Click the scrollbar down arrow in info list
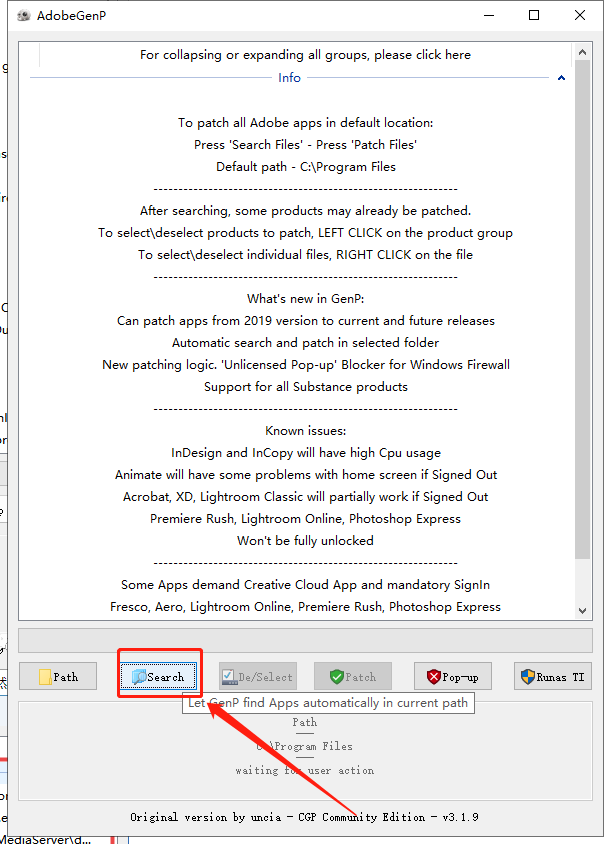 click(584, 610)
